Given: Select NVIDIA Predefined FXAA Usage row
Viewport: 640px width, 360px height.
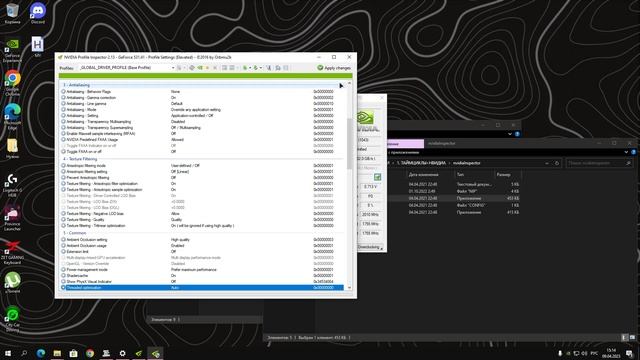Looking at the screenshot, I should point(202,140).
